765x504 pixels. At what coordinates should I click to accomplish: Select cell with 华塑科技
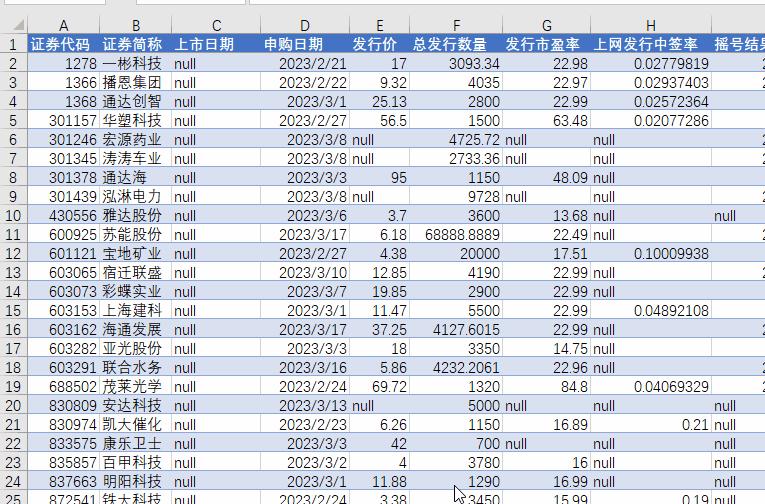click(136, 121)
